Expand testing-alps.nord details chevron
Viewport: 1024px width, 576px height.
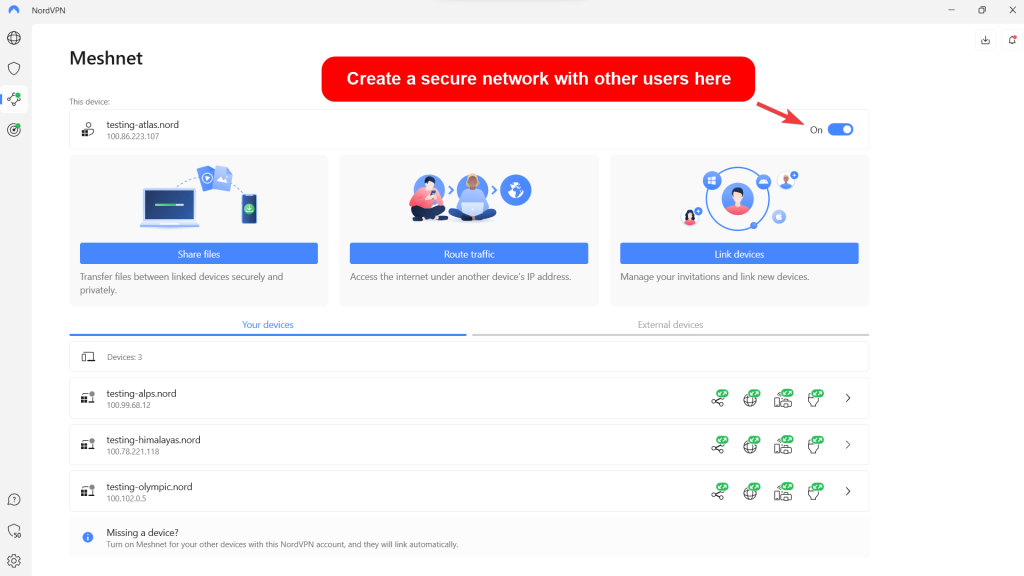(848, 398)
